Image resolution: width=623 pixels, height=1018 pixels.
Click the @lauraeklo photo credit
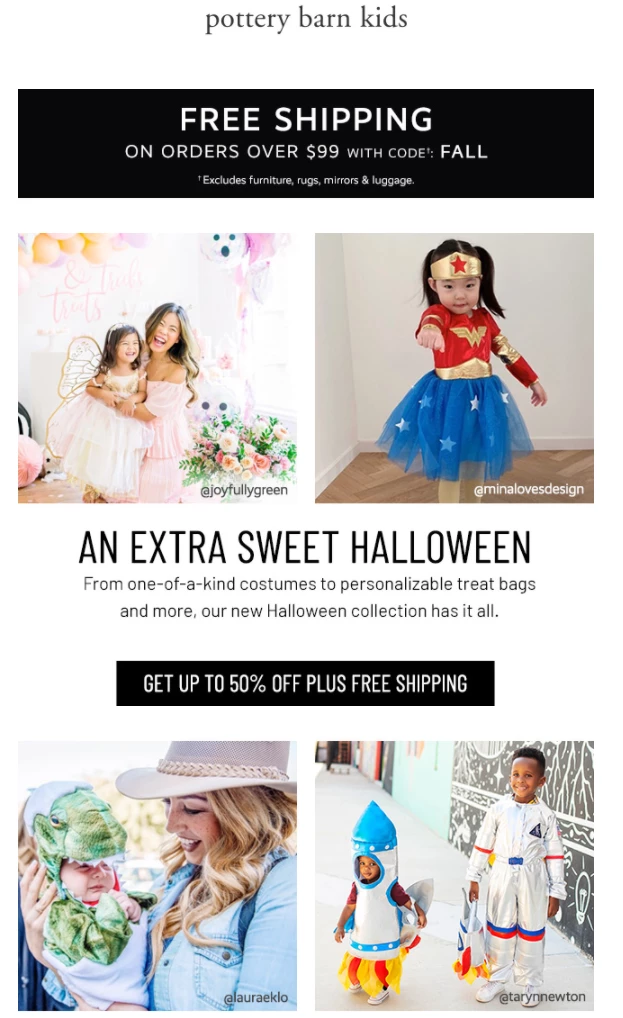point(256,998)
